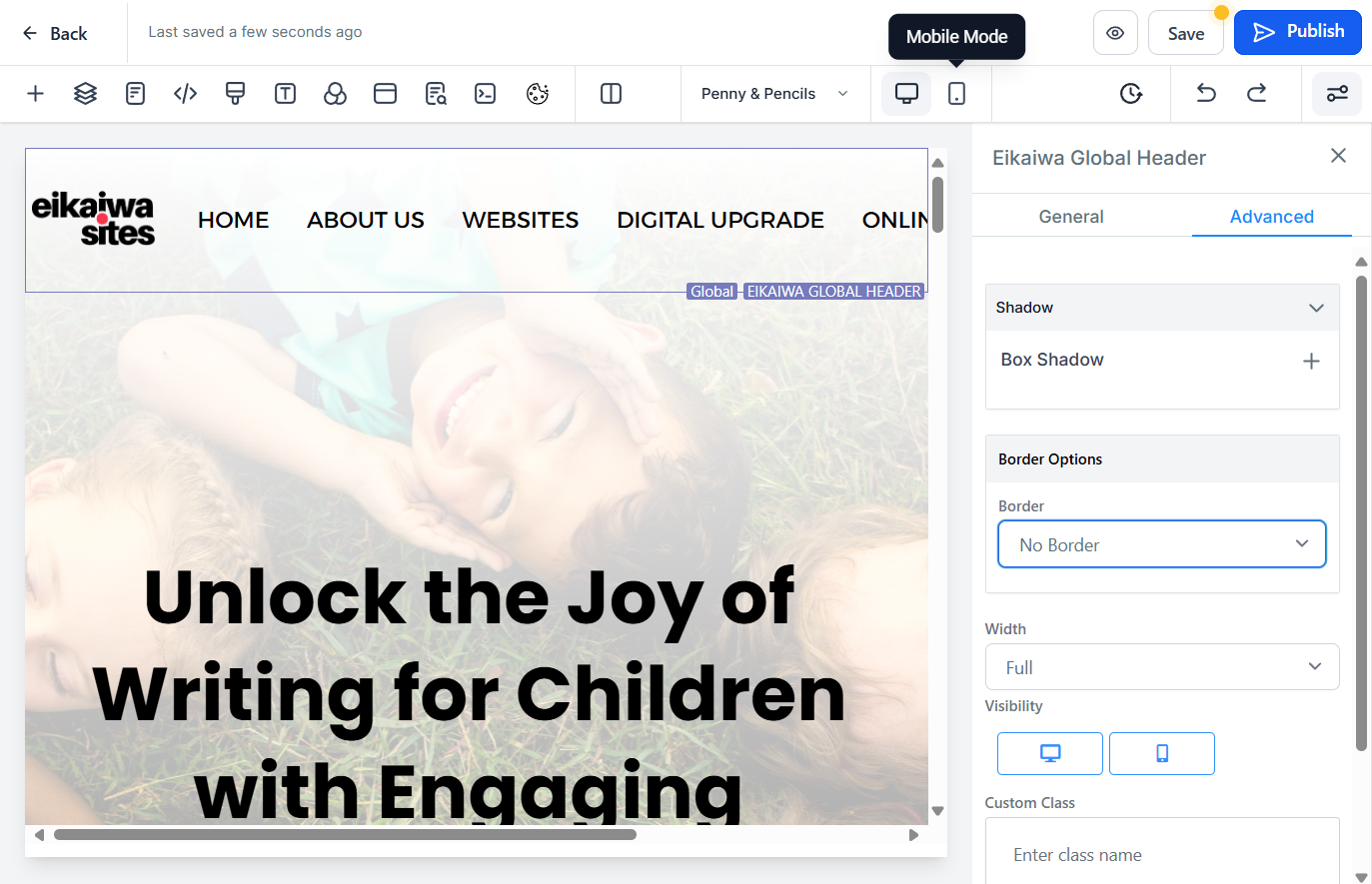Viewport: 1372px width, 884px height.
Task: Click the popup window icon
Action: click(x=386, y=94)
